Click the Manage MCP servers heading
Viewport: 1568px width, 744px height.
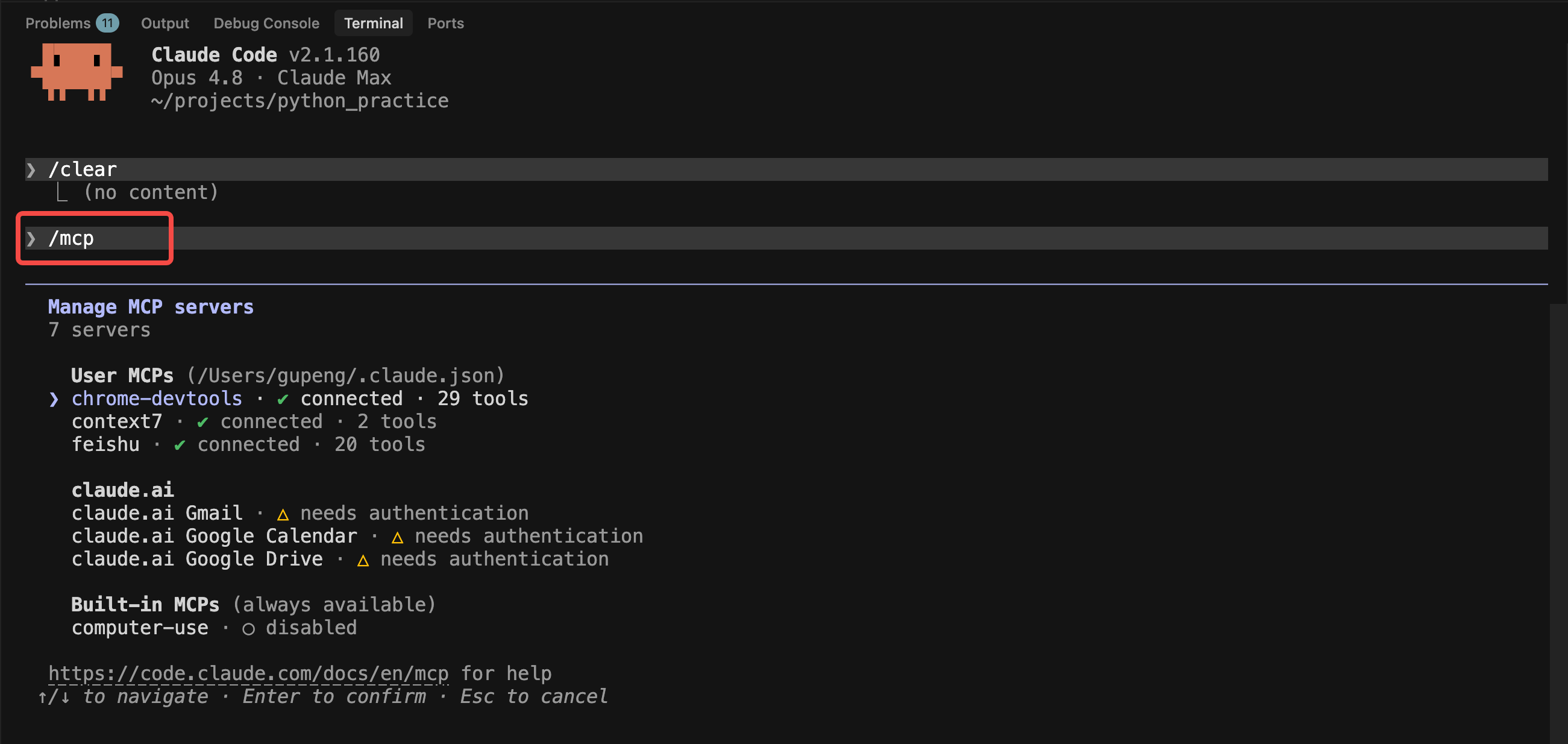(x=150, y=307)
